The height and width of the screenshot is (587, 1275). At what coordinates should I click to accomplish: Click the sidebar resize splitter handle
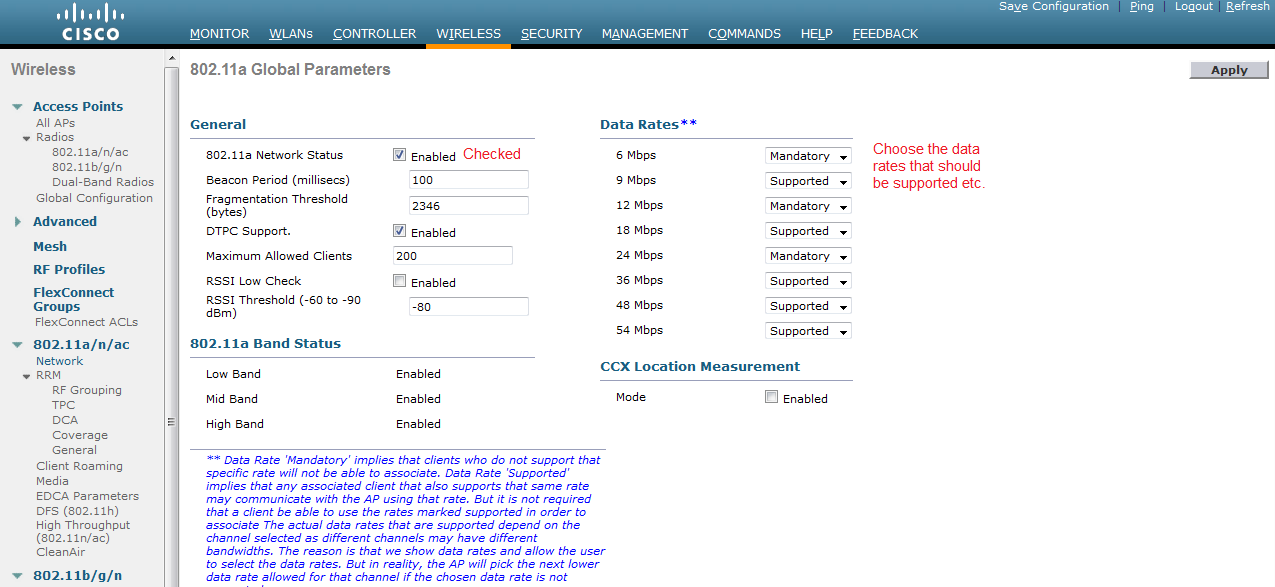[169, 422]
